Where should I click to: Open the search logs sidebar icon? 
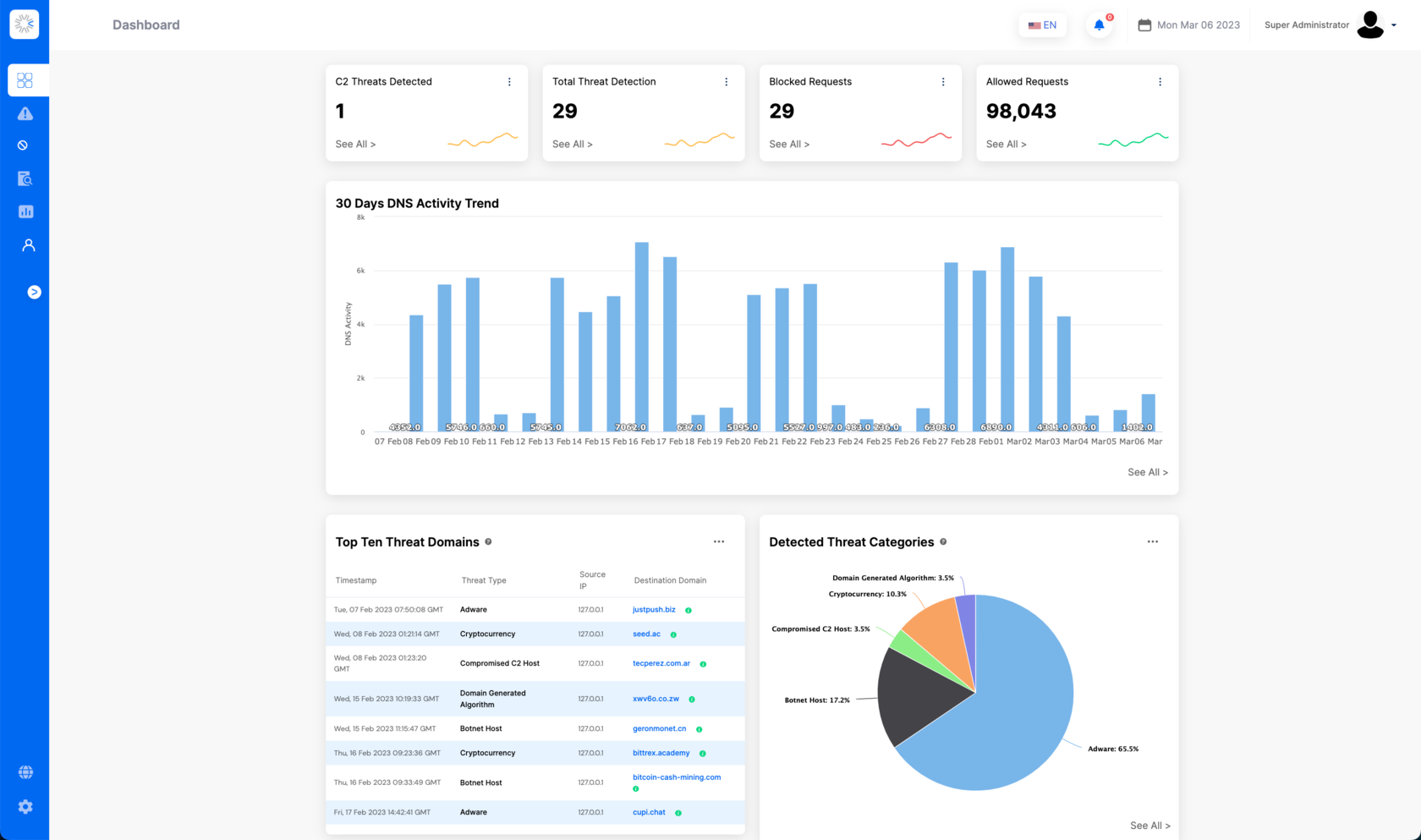click(x=25, y=178)
